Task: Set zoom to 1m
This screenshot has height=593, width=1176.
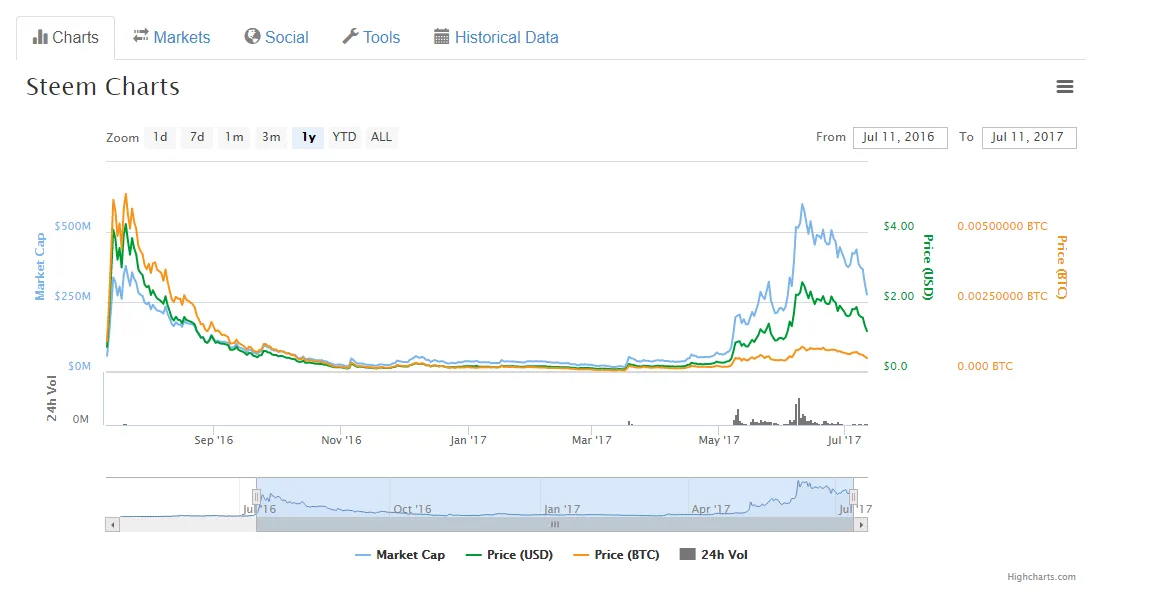Action: pos(234,137)
